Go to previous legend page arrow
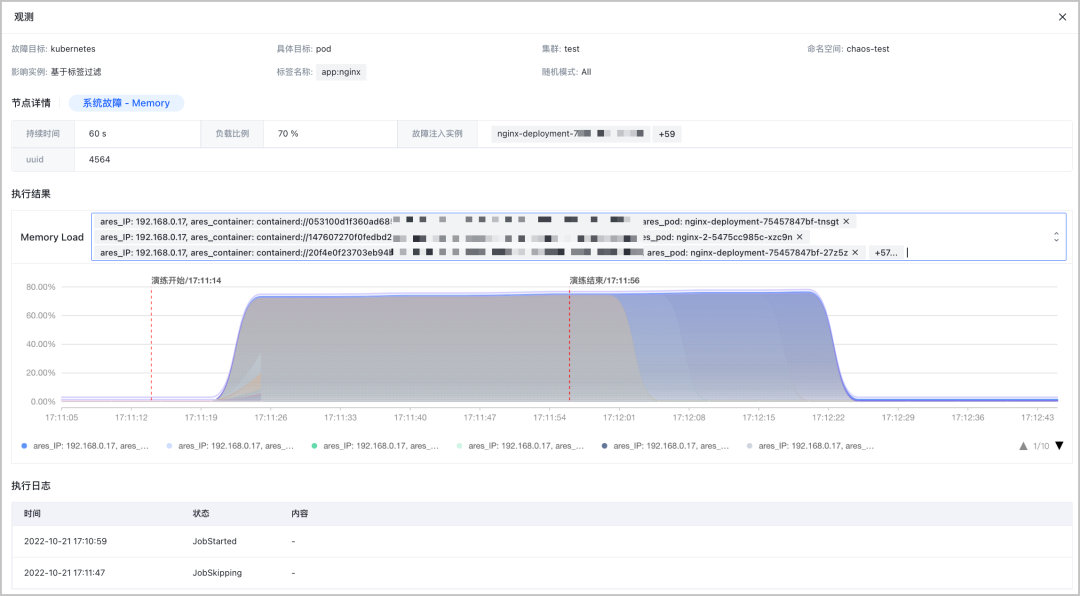This screenshot has width=1080, height=596. pos(1024,446)
